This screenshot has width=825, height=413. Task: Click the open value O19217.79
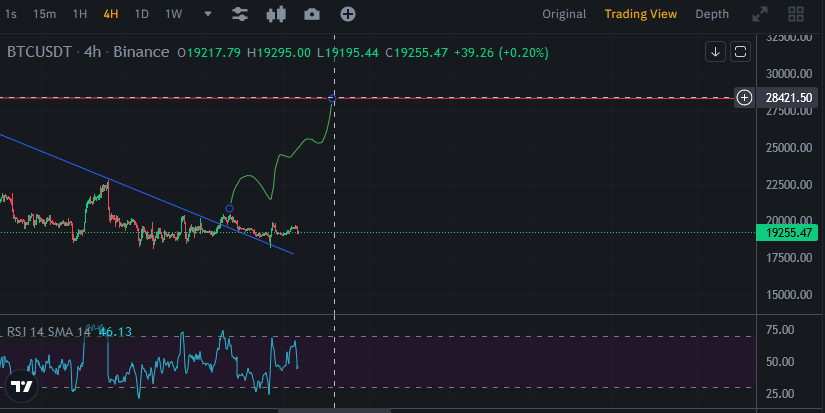tap(209, 53)
